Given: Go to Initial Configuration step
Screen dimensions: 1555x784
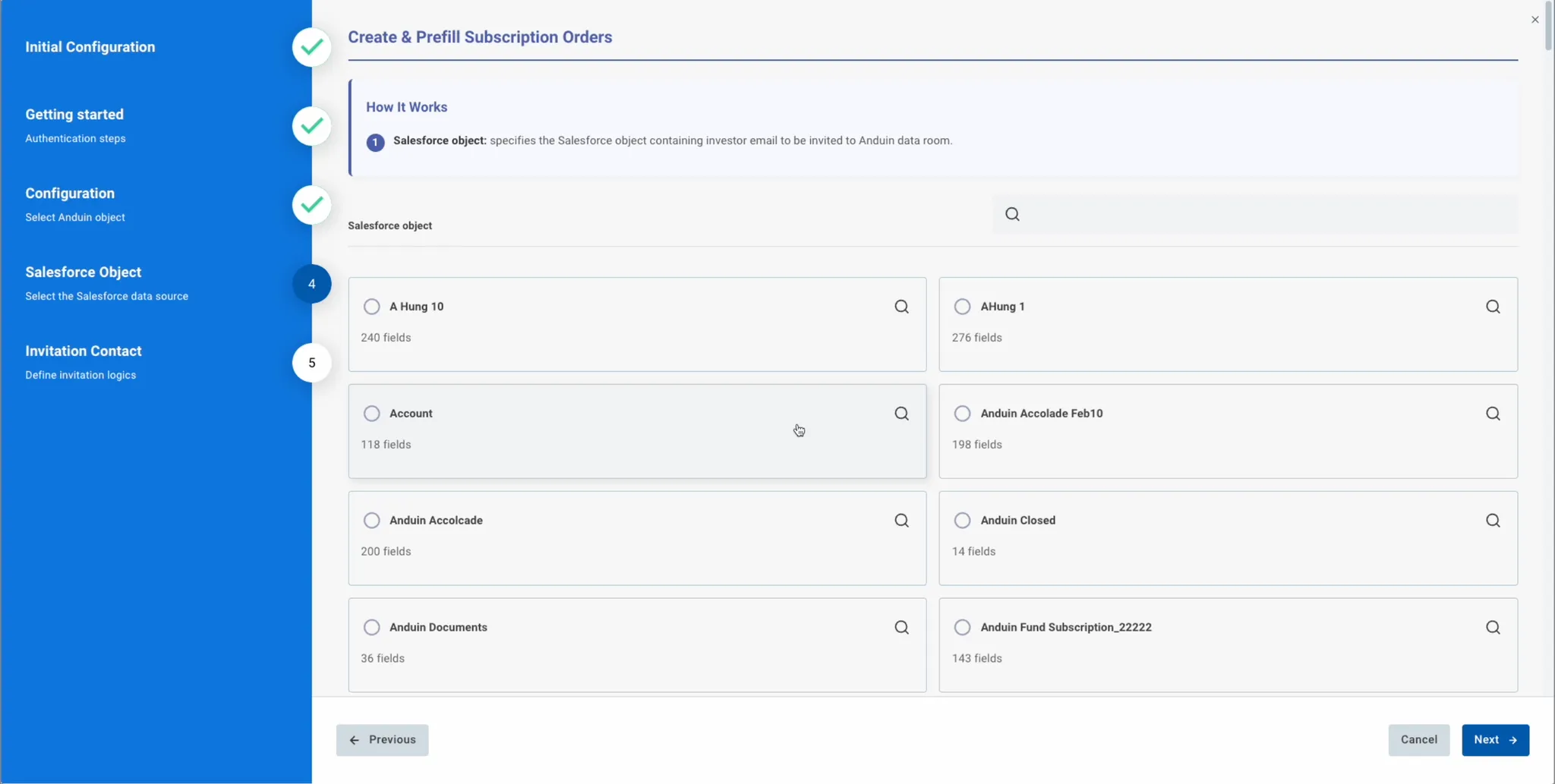Looking at the screenshot, I should pos(90,47).
